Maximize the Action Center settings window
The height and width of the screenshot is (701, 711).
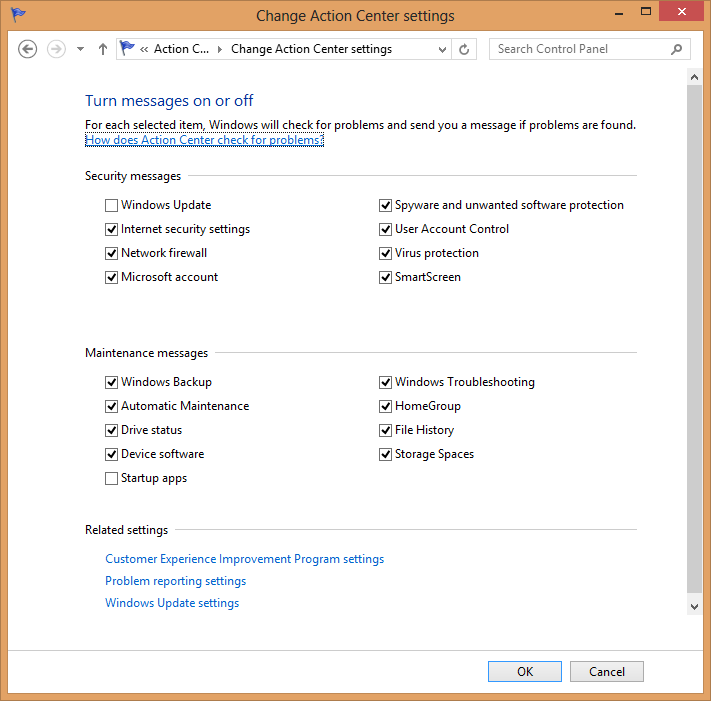click(x=646, y=12)
